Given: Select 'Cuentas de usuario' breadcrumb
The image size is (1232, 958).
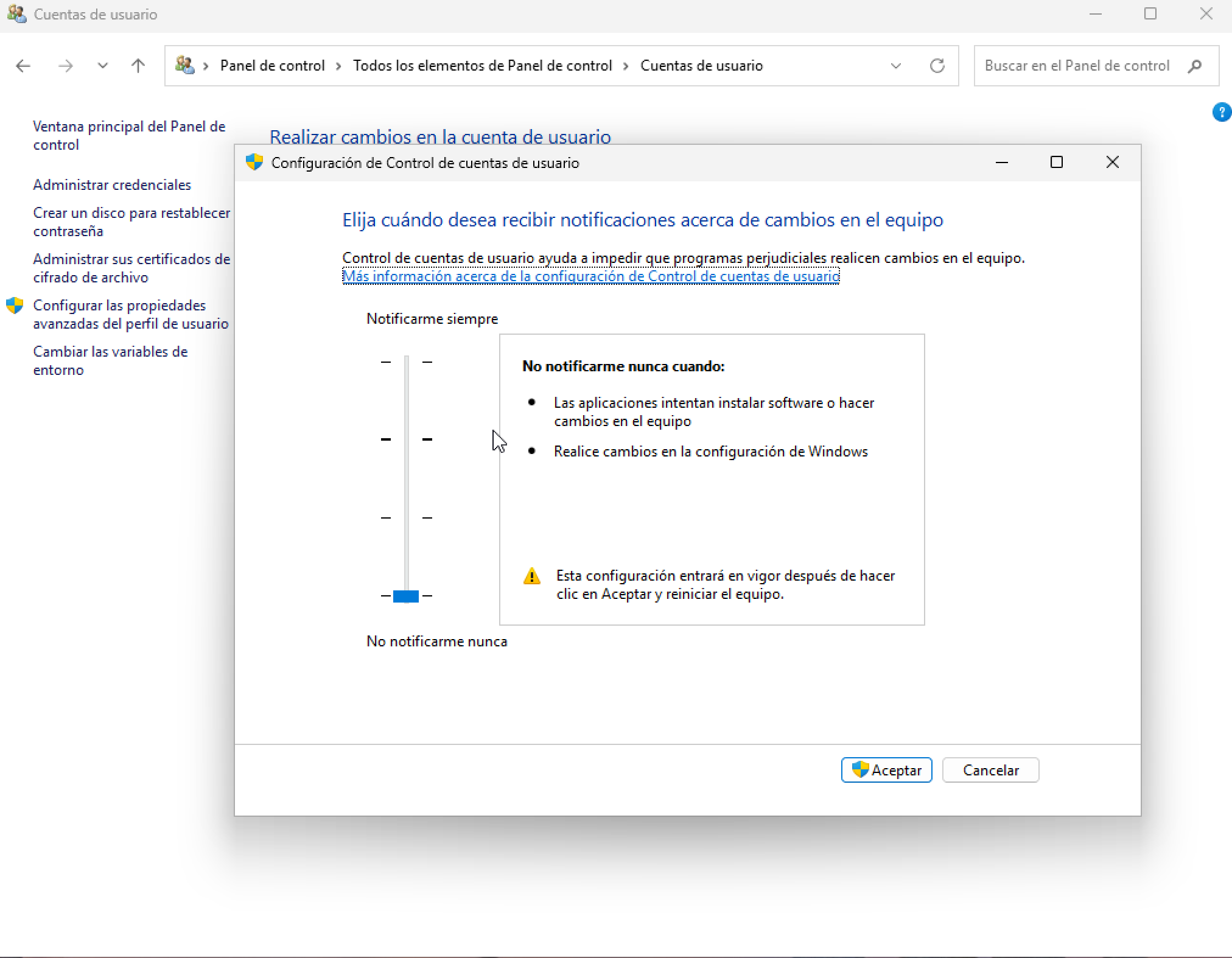Looking at the screenshot, I should point(701,66).
